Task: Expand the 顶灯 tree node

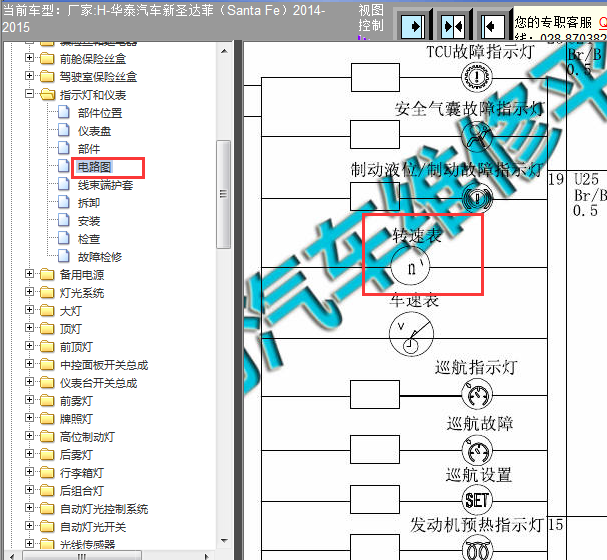Action: tap(29, 328)
